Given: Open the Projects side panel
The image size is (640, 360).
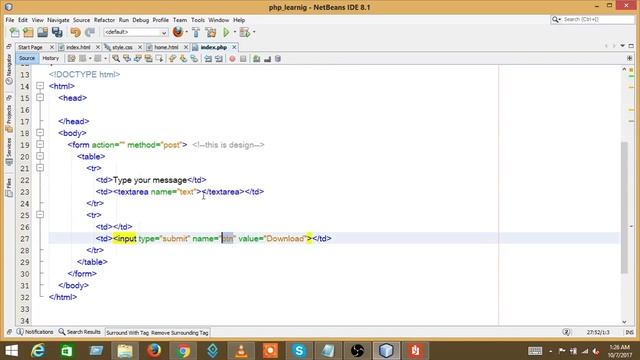Looking at the screenshot, I should (x=9, y=118).
